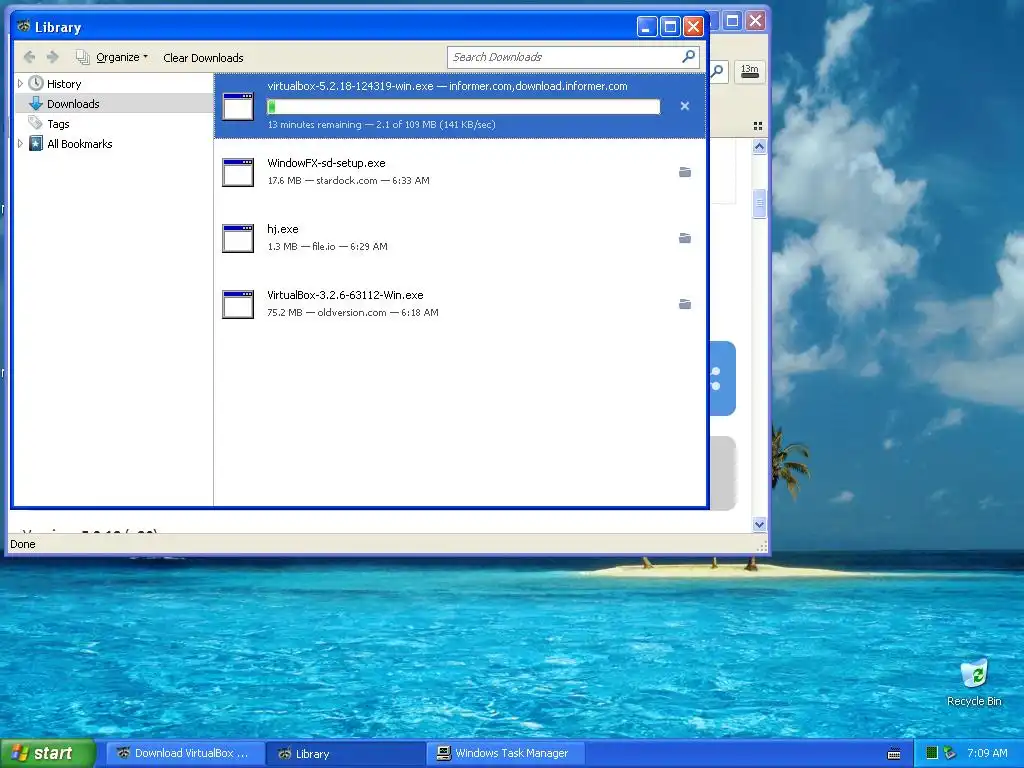Select Tags in the sidebar

pos(58,123)
